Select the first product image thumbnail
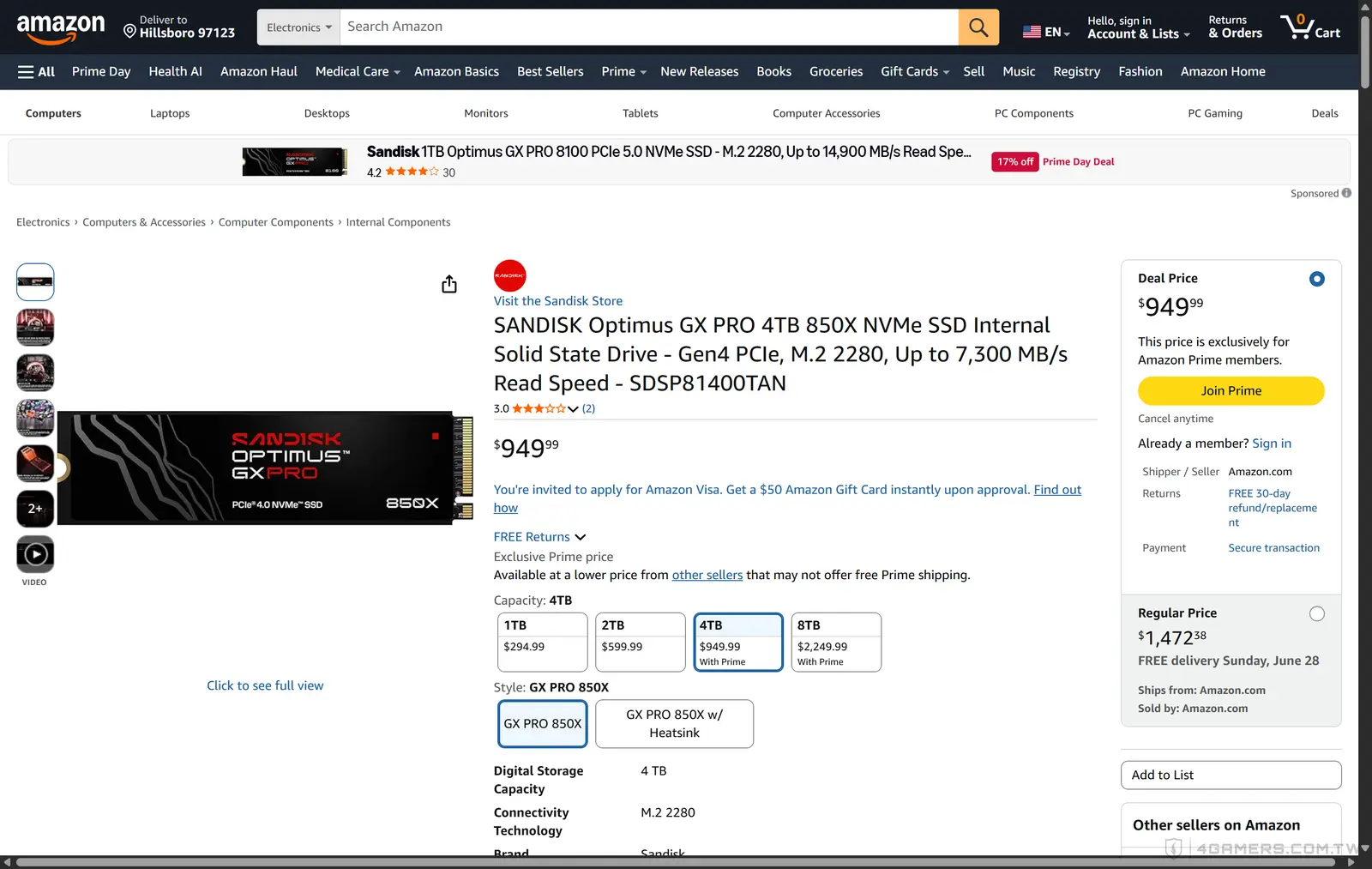Screen dimensions: 1372x869 (x=35, y=281)
